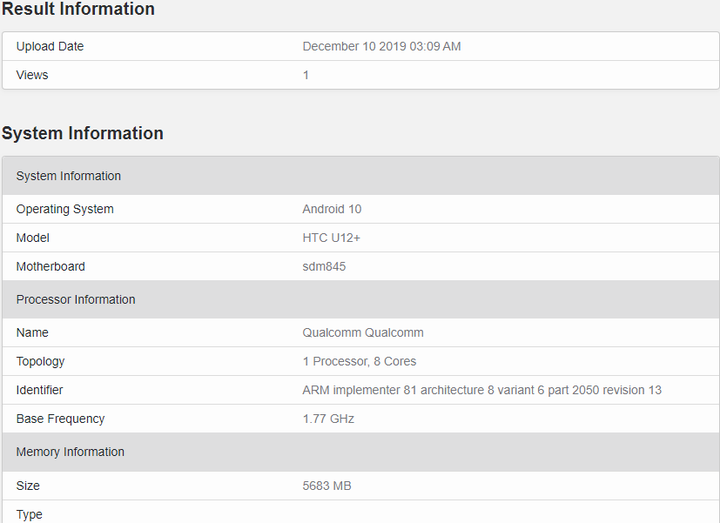Click the 'Result Information' heading
Image resolution: width=720 pixels, height=523 pixels.
[x=78, y=9]
